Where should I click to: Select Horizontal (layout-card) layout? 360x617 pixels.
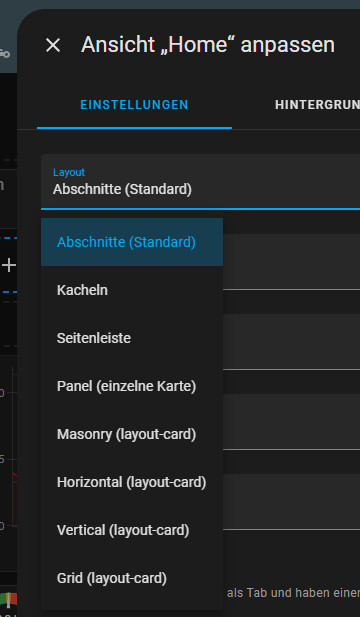[x=132, y=482]
